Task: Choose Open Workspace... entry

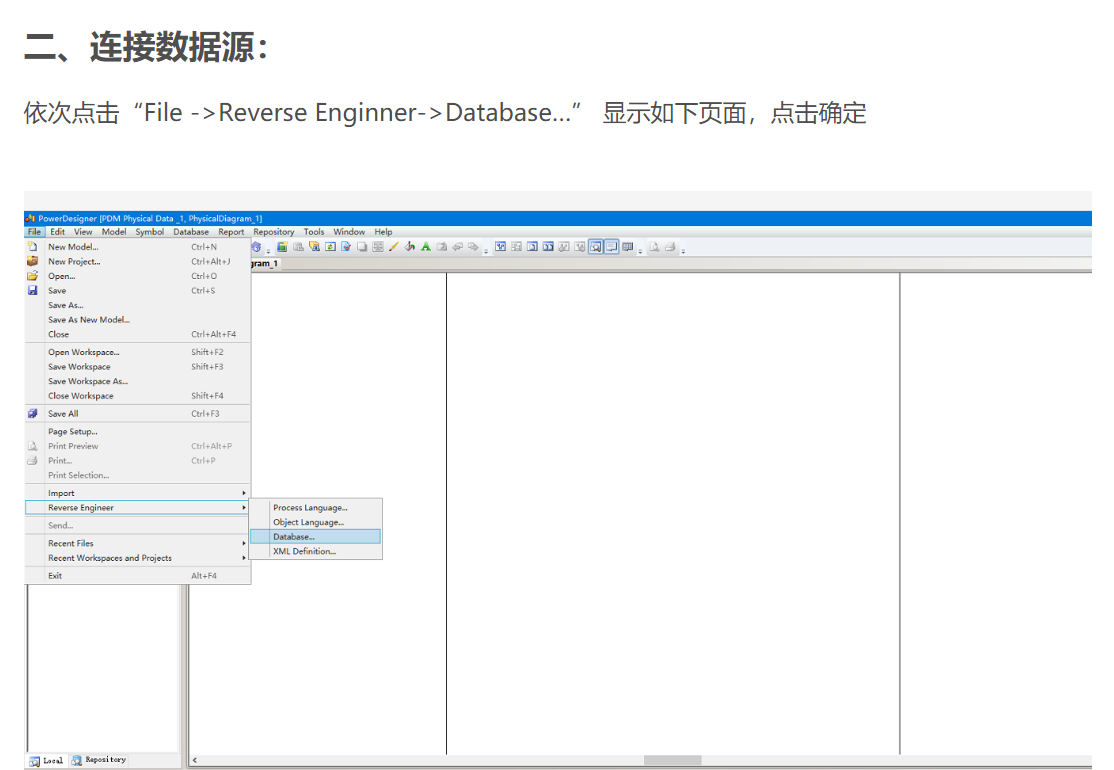Action: click(x=136, y=352)
